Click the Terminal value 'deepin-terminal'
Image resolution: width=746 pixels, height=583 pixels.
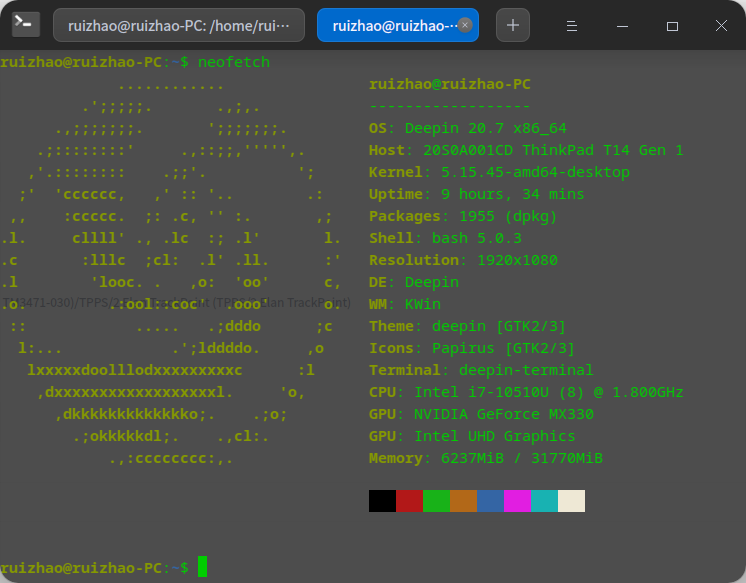point(526,370)
